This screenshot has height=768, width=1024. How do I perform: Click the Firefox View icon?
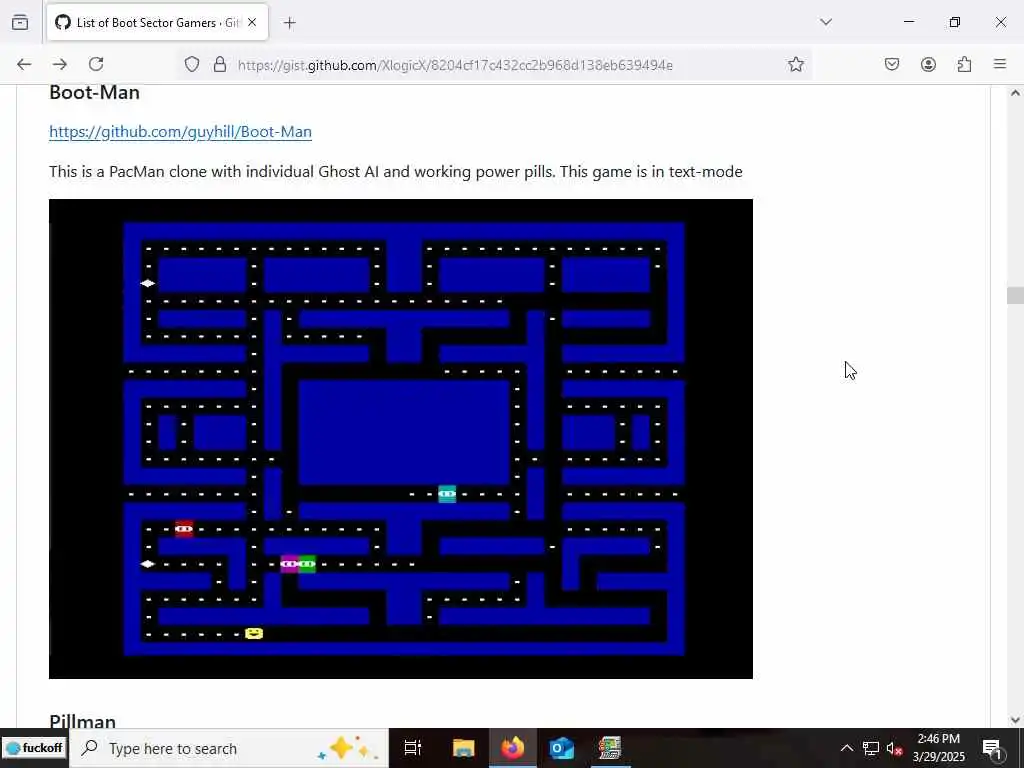click(x=20, y=23)
